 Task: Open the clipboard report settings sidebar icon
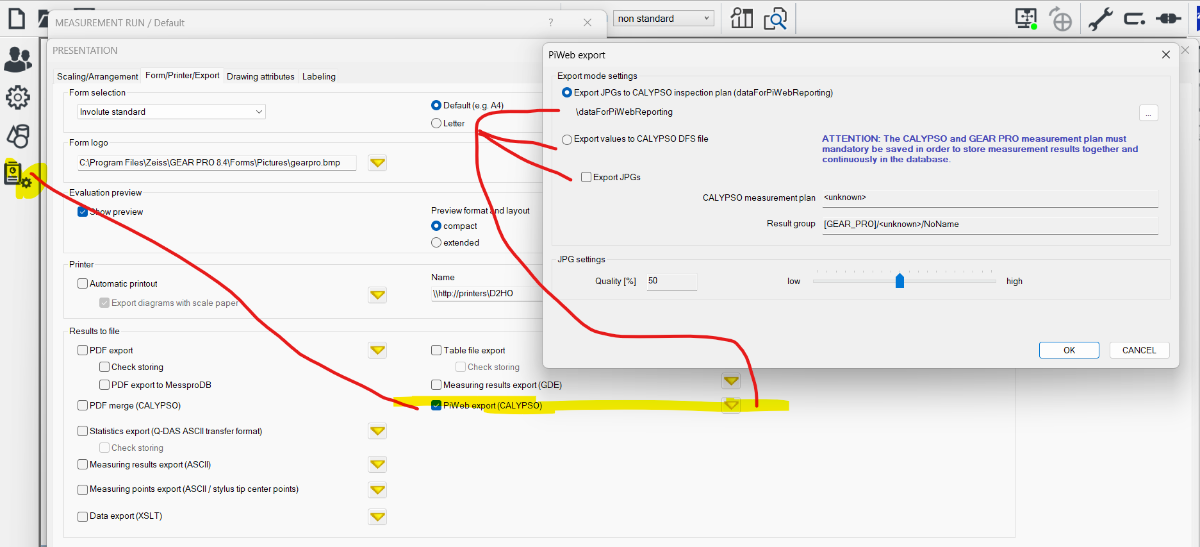17,176
